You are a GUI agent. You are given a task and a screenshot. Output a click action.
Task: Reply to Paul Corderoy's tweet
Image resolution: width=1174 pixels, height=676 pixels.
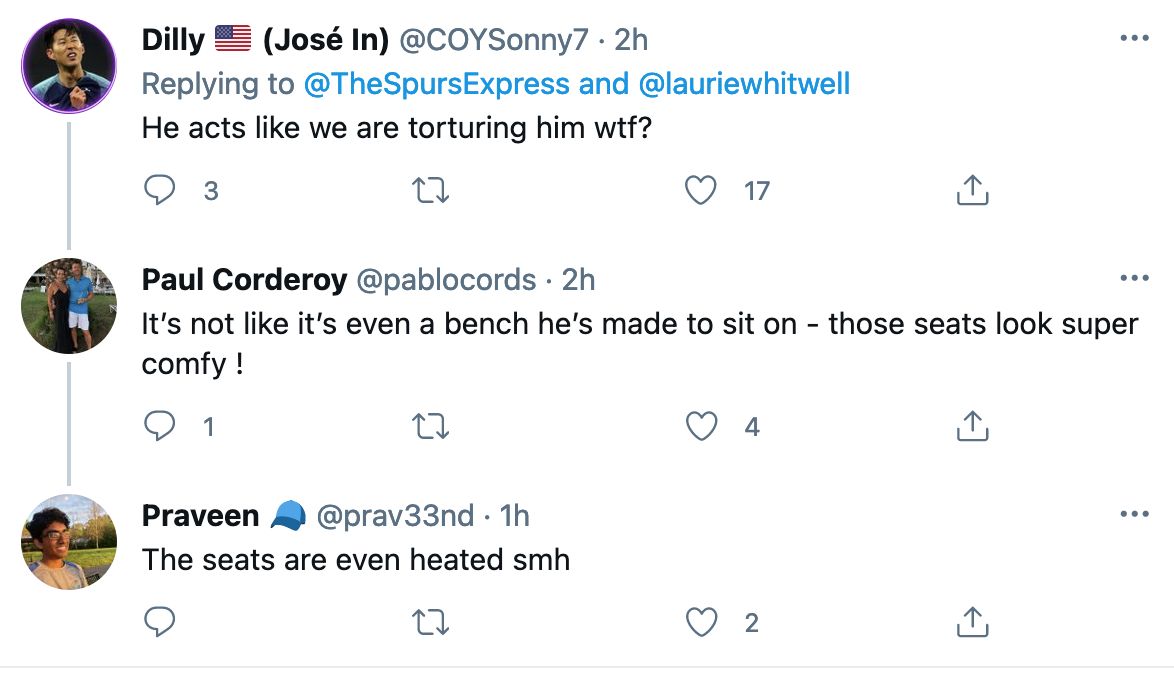click(160, 427)
